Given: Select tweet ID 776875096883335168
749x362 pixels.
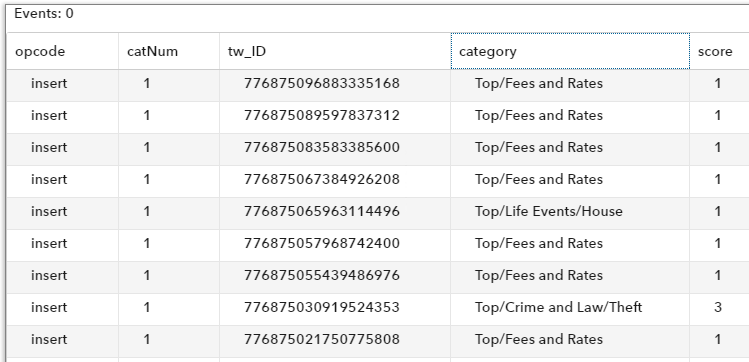Looking at the screenshot, I should click(321, 84).
